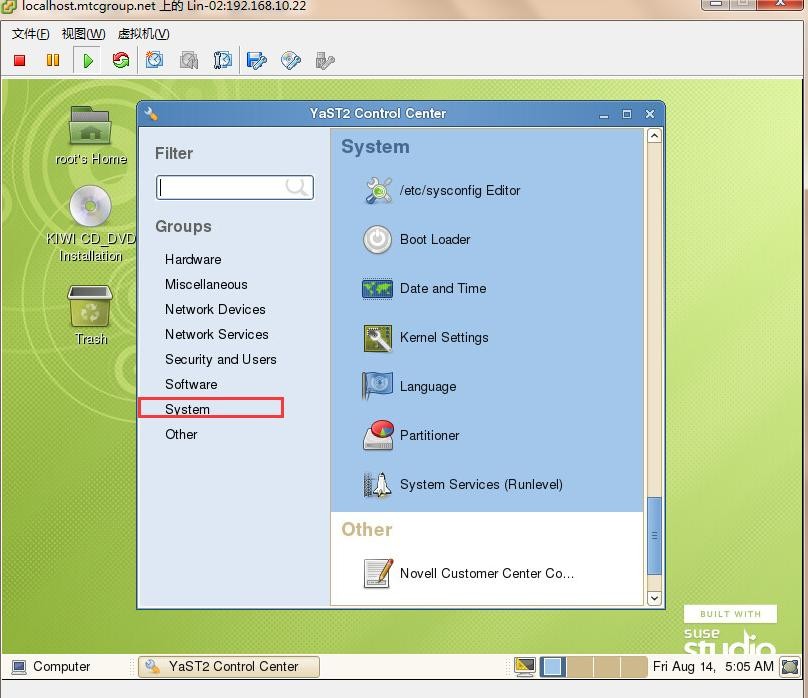Screen dimensions: 808x698
Task: Open Date and Time settings
Action: pos(424,288)
